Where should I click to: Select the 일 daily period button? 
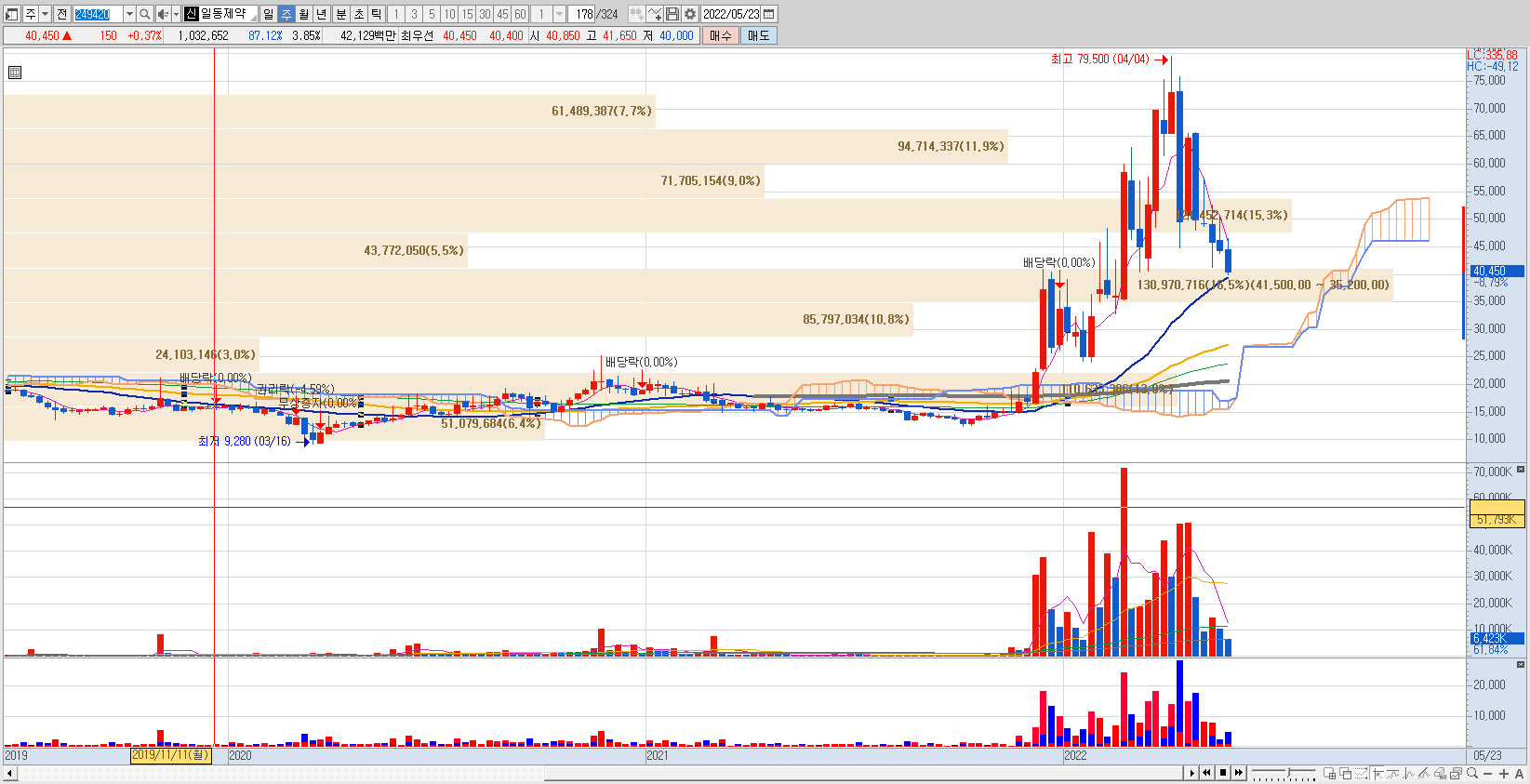point(268,14)
